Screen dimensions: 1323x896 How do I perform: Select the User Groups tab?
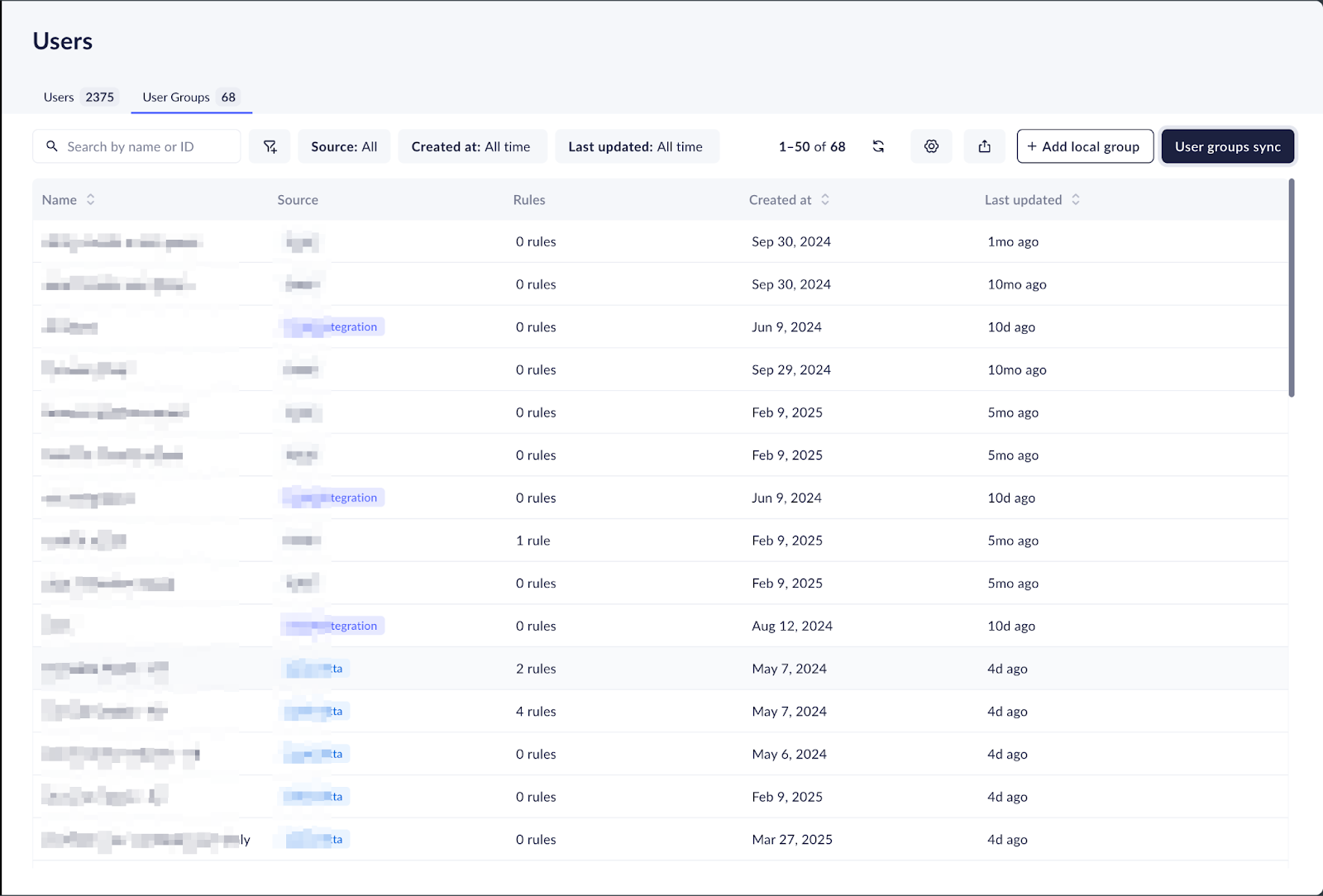[x=190, y=97]
